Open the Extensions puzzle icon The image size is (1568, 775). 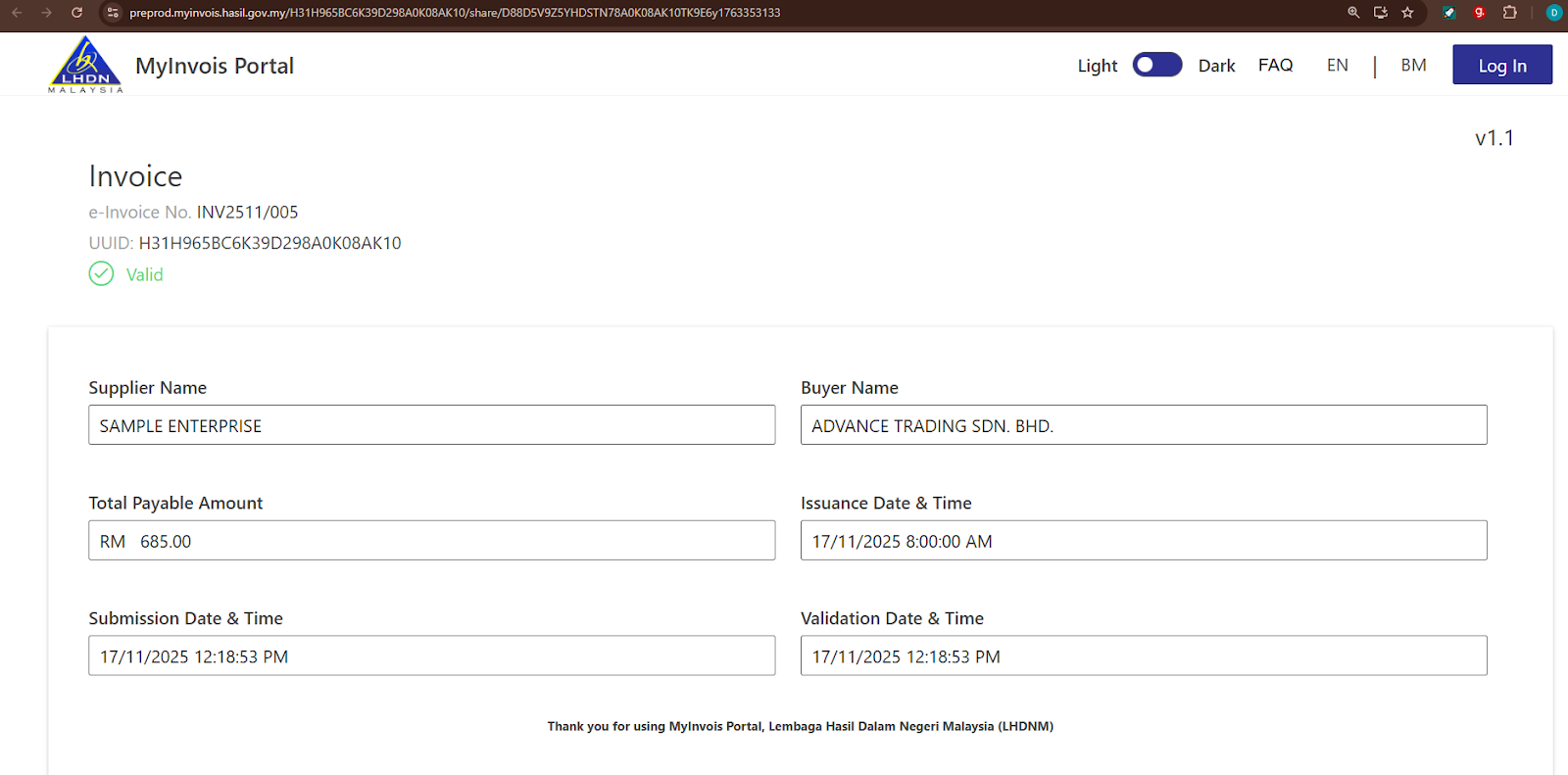(1510, 13)
